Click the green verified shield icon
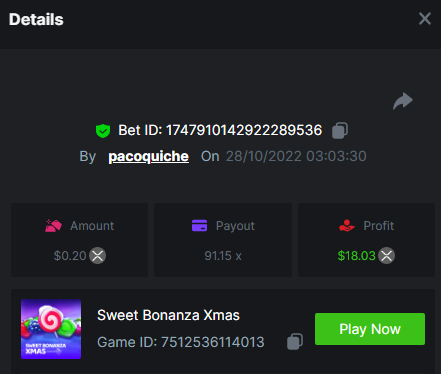The width and height of the screenshot is (441, 374). pyautogui.click(x=103, y=130)
